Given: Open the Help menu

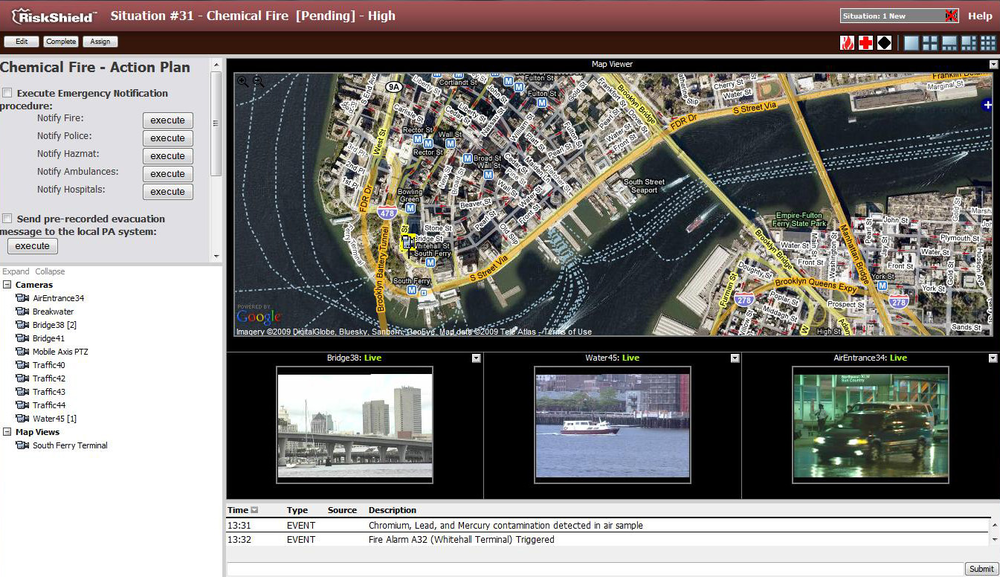Looking at the screenshot, I should (980, 16).
